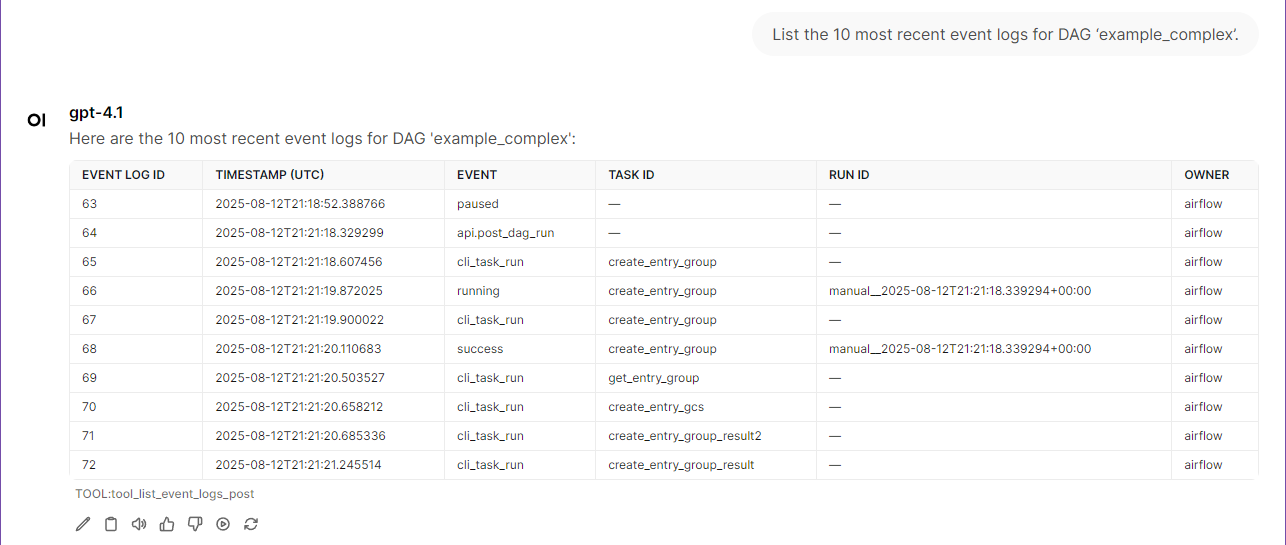The width and height of the screenshot is (1286, 545).
Task: Click the continue response play icon
Action: coord(223,524)
